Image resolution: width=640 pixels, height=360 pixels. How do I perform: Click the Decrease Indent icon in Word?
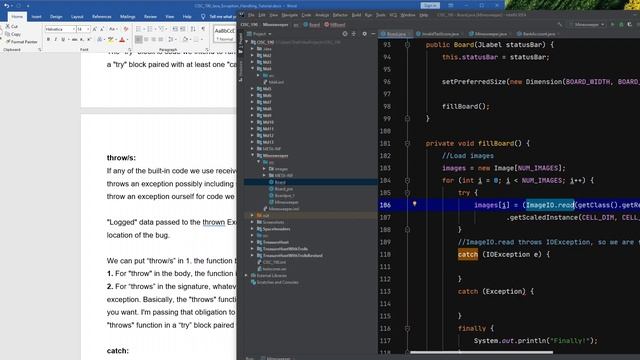coord(175,29)
